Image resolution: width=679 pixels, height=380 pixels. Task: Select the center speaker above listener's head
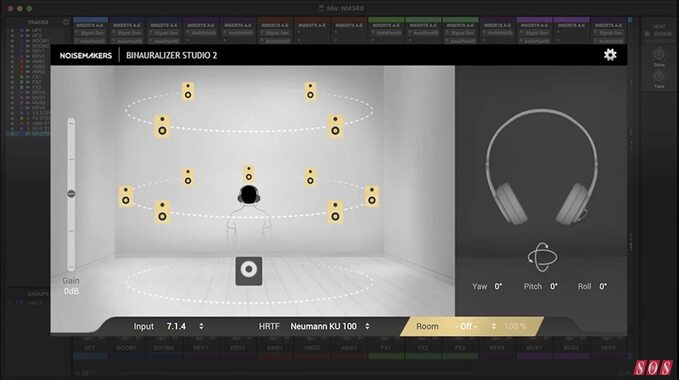(249, 173)
